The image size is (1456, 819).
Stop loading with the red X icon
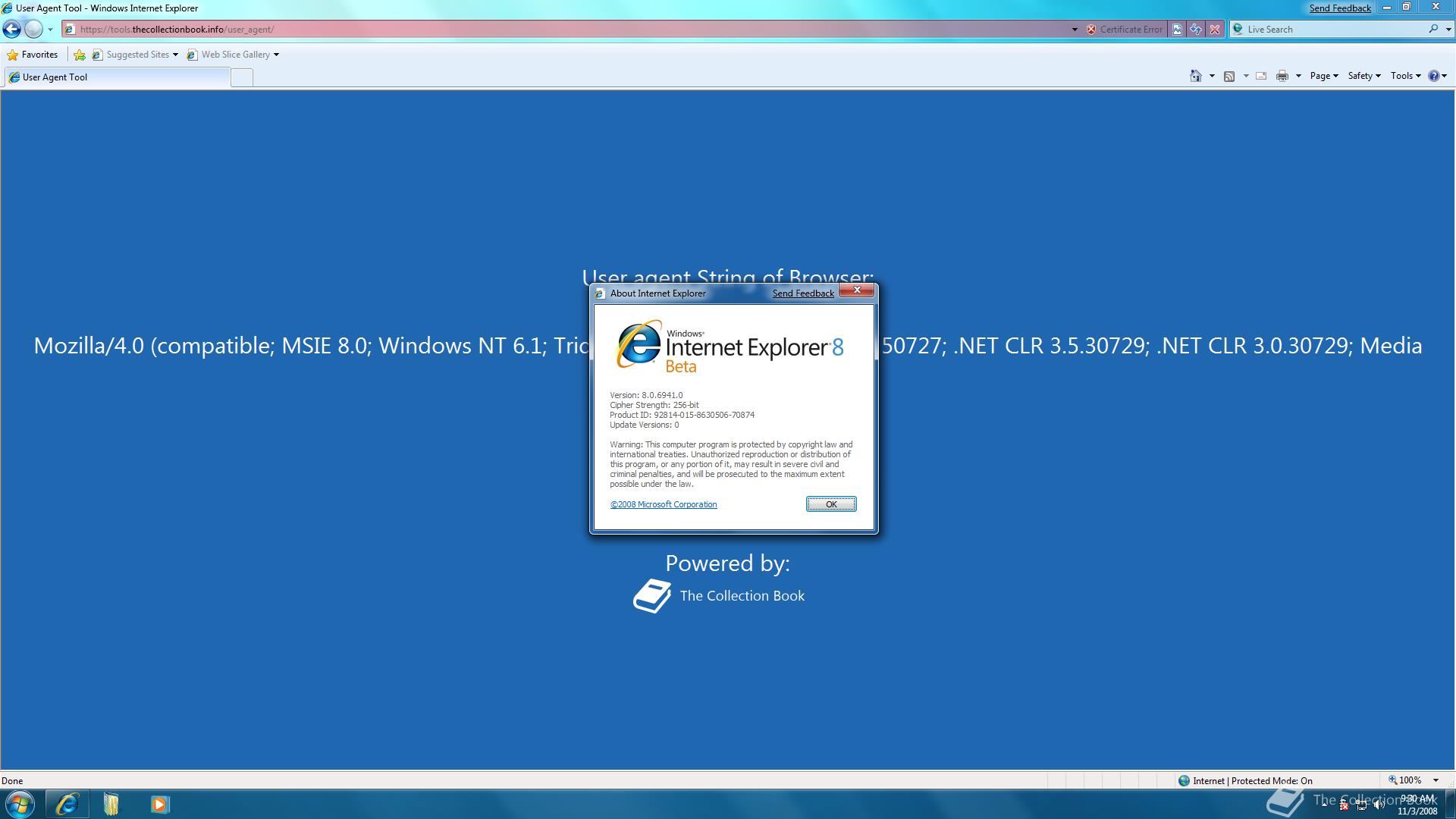[x=1215, y=30]
